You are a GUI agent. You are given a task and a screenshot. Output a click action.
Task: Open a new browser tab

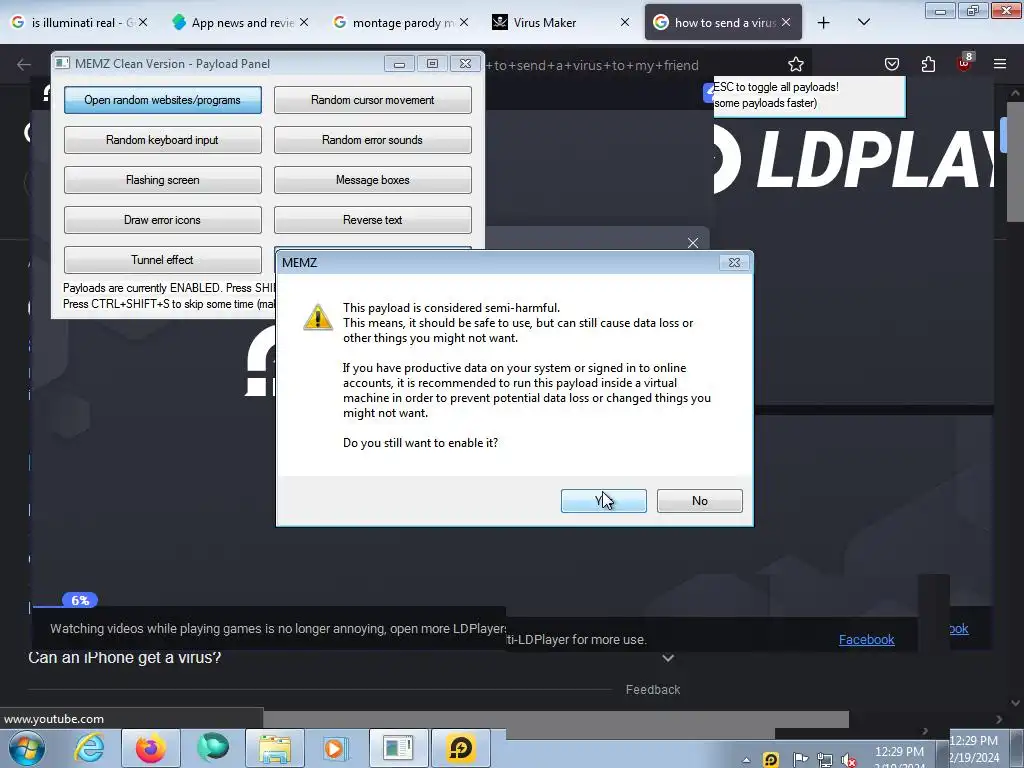tap(824, 23)
